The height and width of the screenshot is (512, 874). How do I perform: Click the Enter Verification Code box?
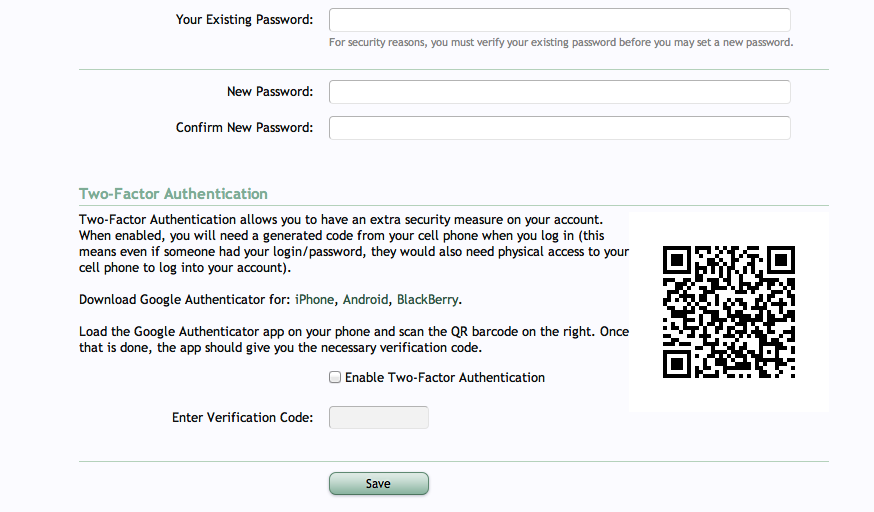tap(379, 417)
